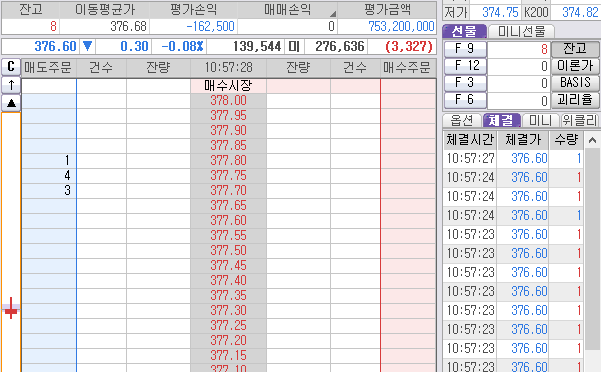Click the 매매손익 column sort triangle
Viewport: 601px width, 372px height.
[x=333, y=14]
